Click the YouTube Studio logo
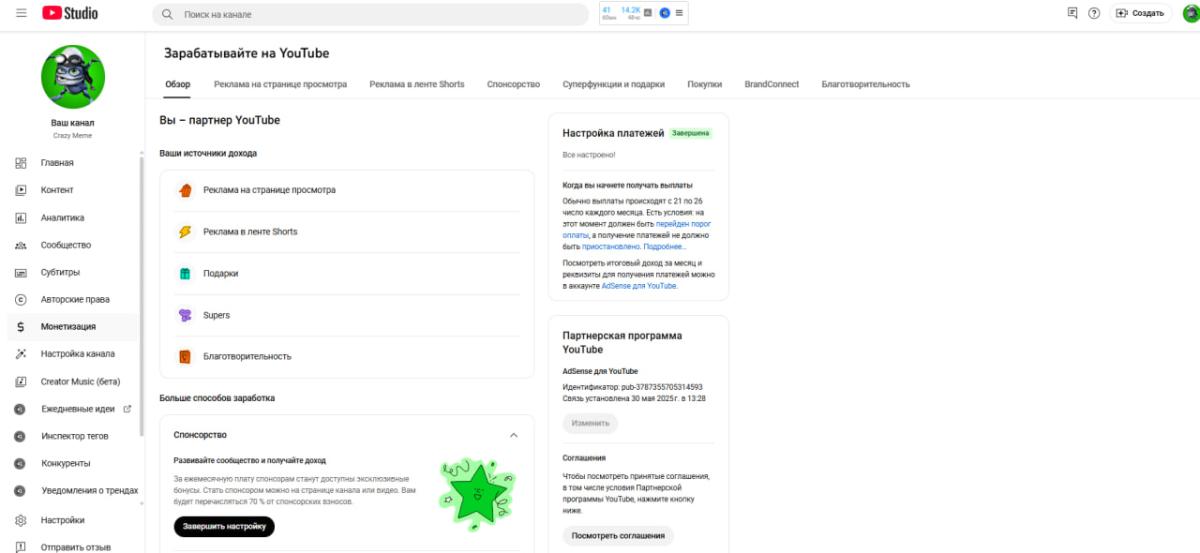 click(x=70, y=13)
